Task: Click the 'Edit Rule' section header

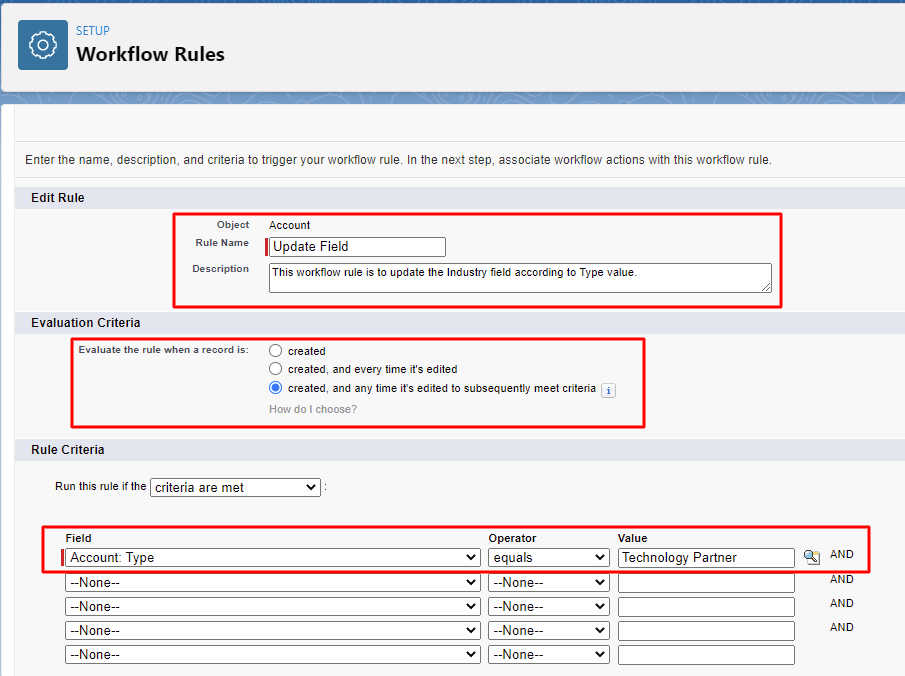Action: 58,197
